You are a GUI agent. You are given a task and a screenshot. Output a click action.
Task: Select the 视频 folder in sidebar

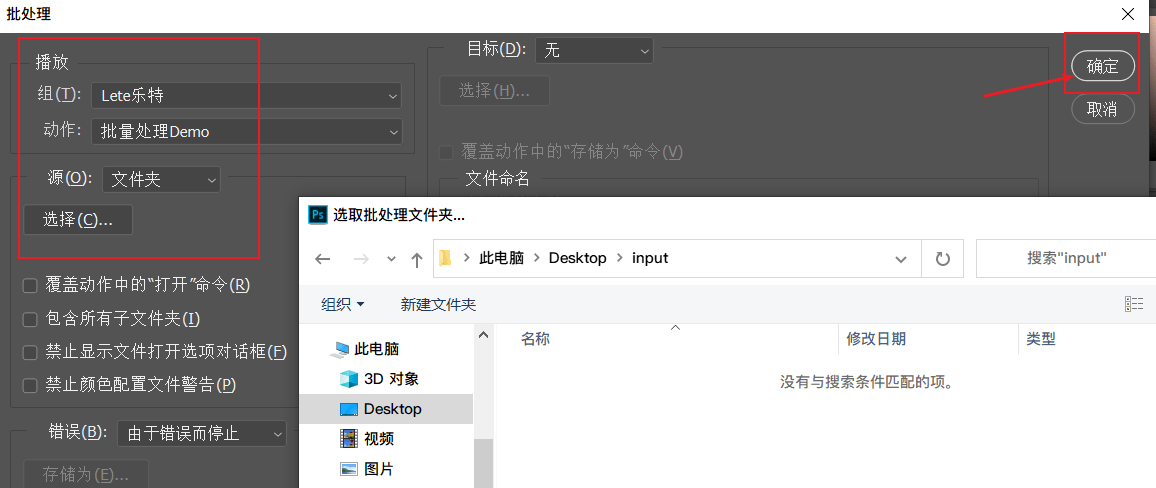click(x=378, y=439)
